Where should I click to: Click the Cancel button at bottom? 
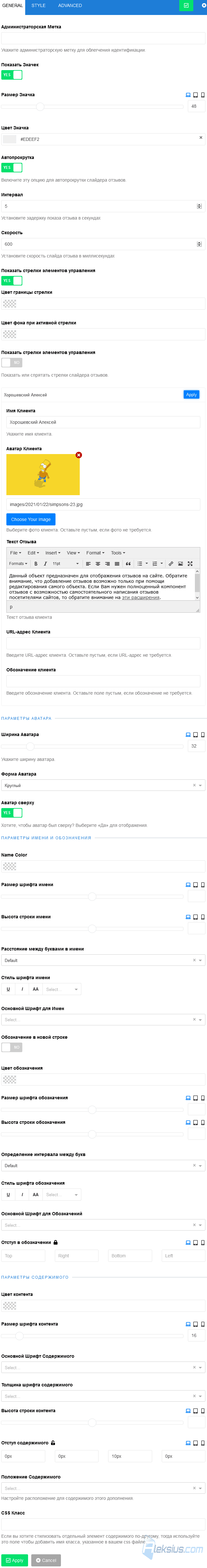46,1560
